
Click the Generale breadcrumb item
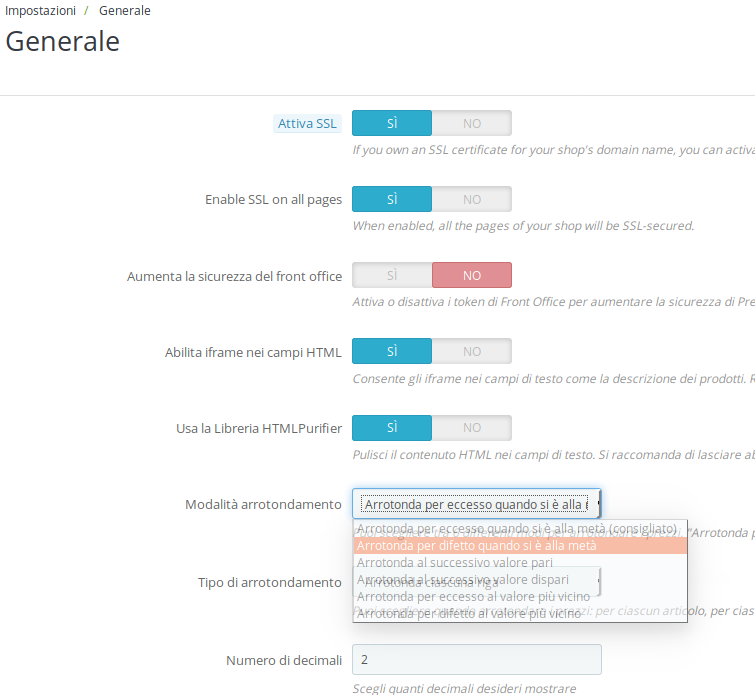pyautogui.click(x=125, y=11)
